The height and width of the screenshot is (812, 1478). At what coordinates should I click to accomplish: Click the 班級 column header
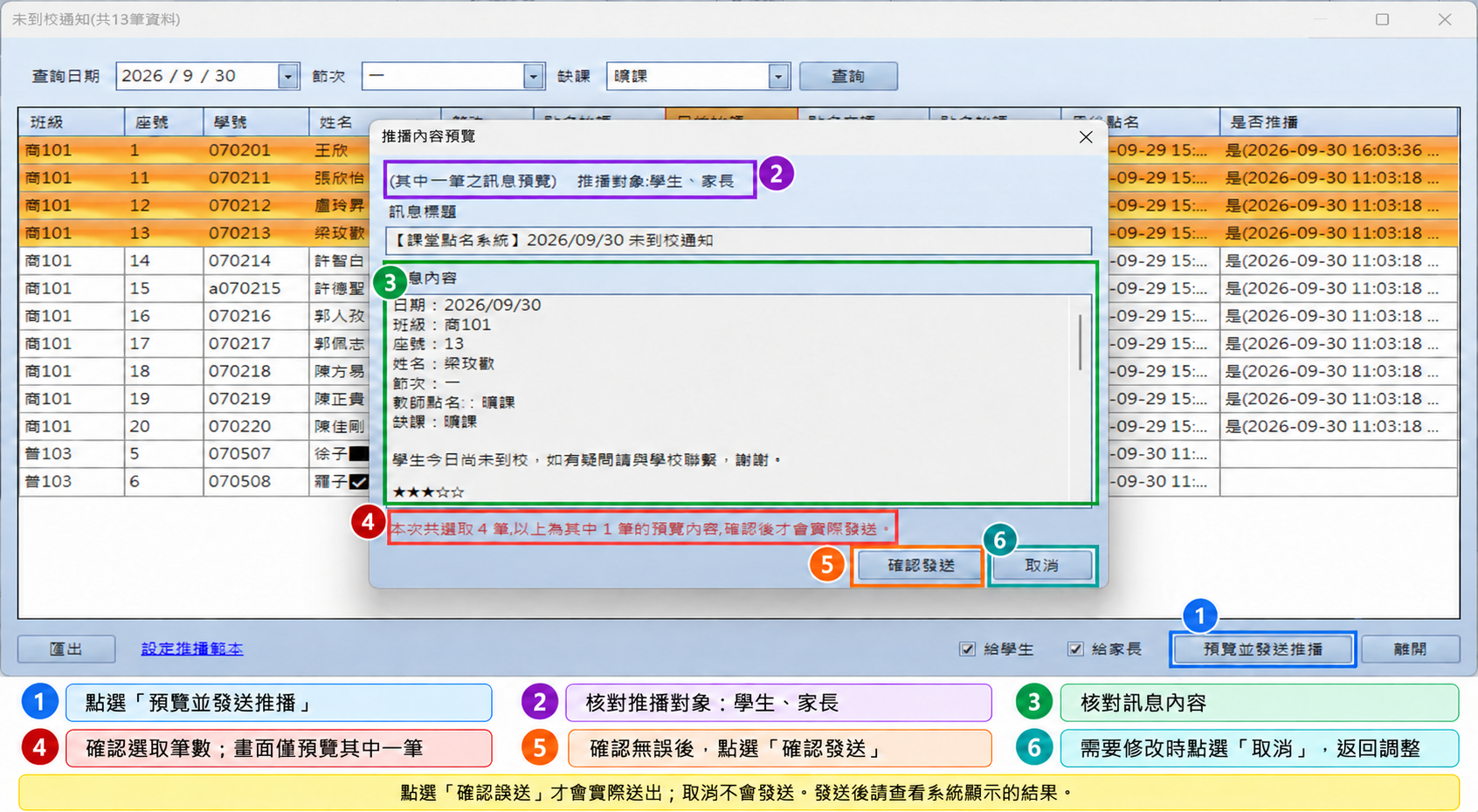72,122
